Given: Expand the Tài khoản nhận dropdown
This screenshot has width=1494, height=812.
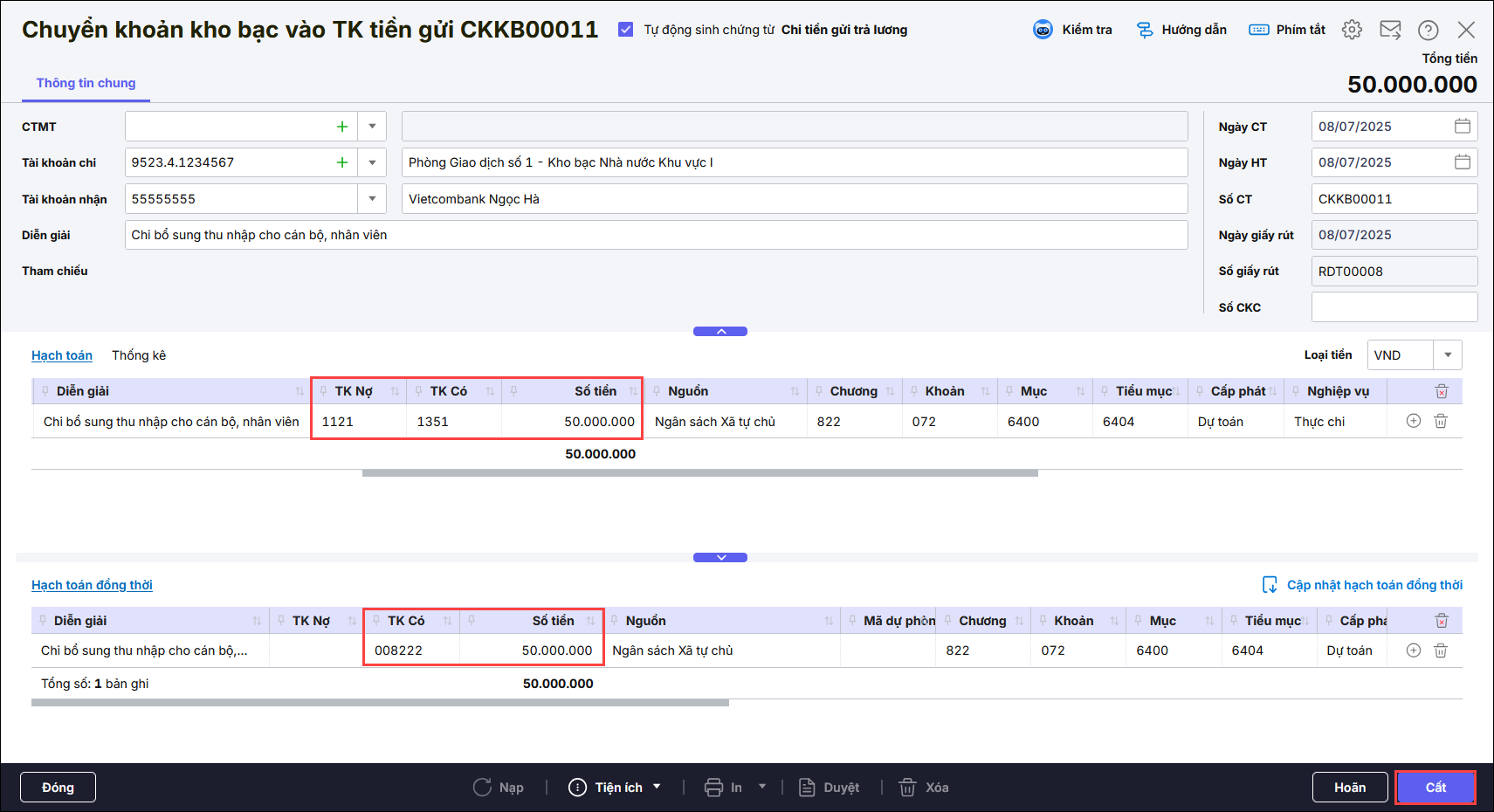Looking at the screenshot, I should pos(372,199).
